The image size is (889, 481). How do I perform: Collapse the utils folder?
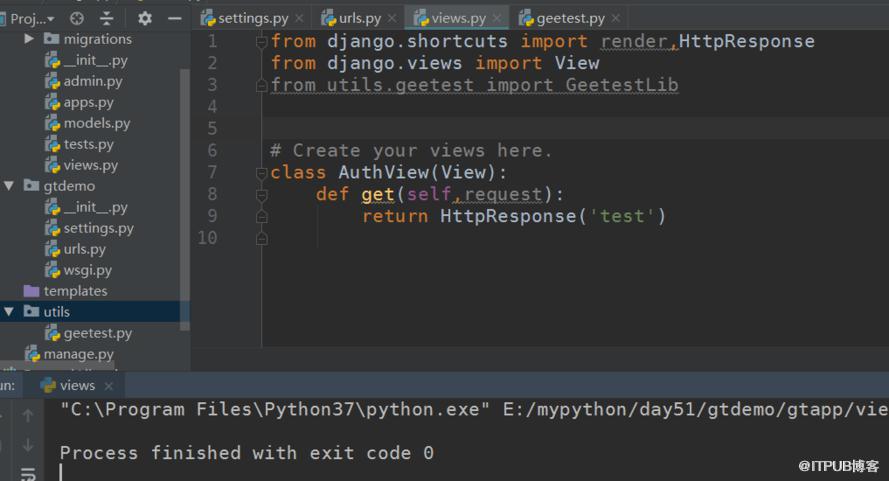[x=9, y=312]
